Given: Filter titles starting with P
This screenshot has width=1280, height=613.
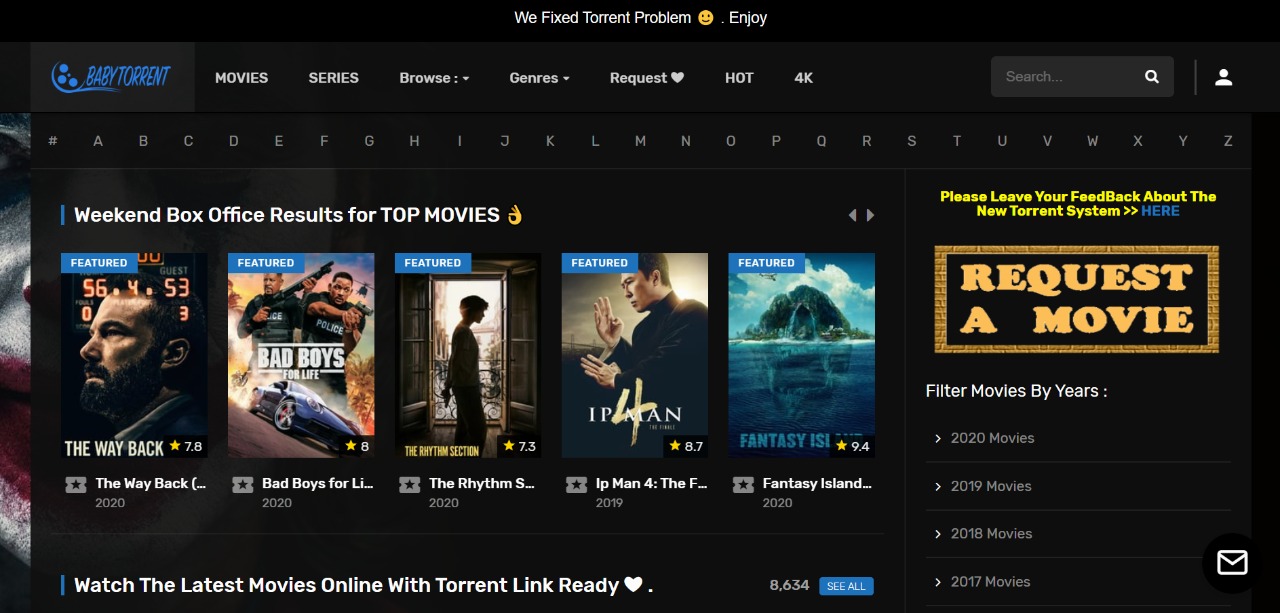Looking at the screenshot, I should click(x=776, y=141).
